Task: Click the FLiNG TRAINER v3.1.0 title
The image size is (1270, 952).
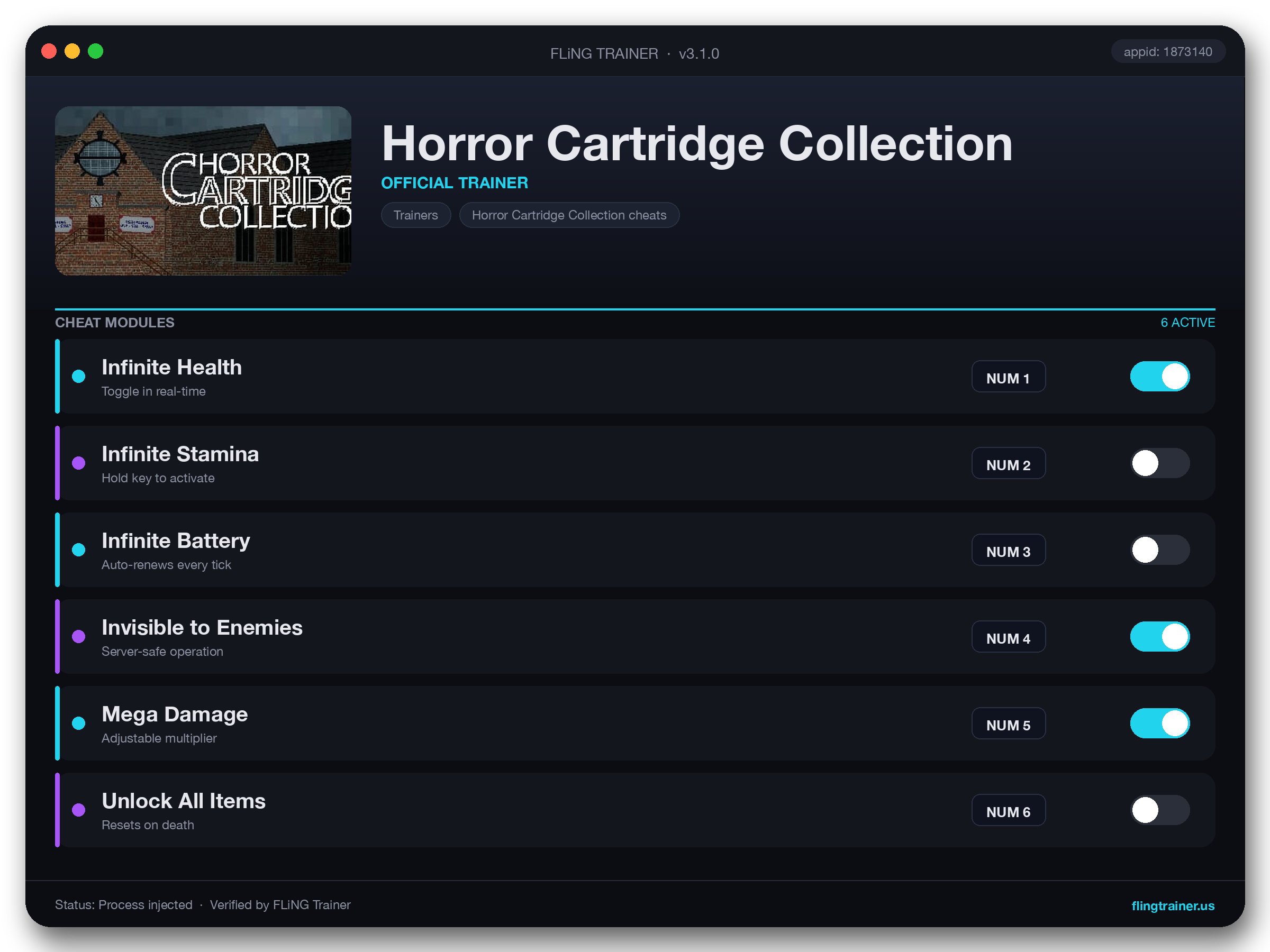Action: pos(634,53)
